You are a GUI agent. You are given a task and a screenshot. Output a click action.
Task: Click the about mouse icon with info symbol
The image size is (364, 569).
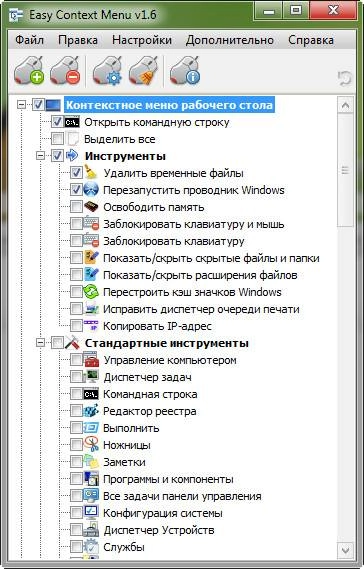(x=185, y=71)
